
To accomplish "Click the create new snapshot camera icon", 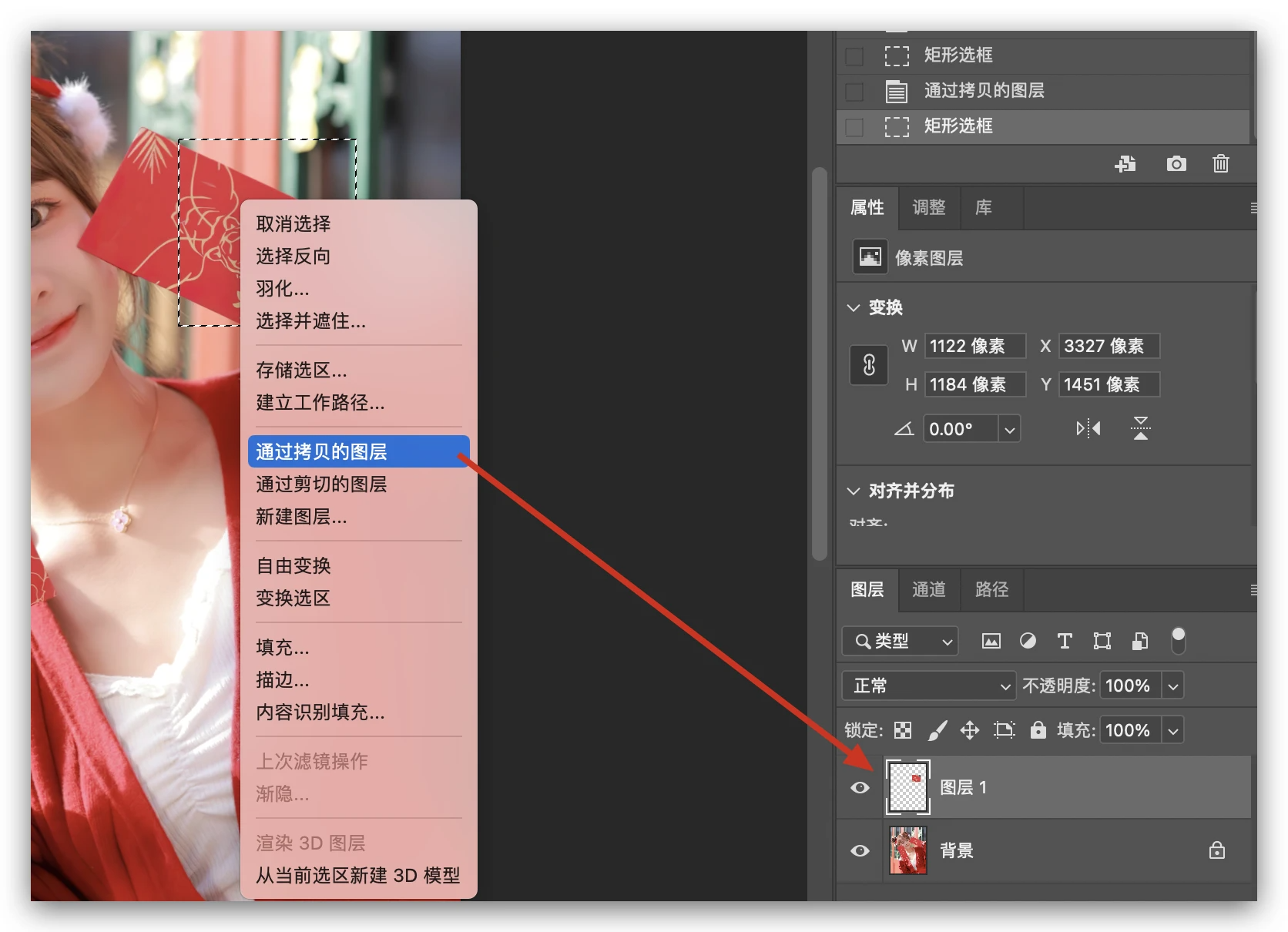I will tap(1176, 164).
